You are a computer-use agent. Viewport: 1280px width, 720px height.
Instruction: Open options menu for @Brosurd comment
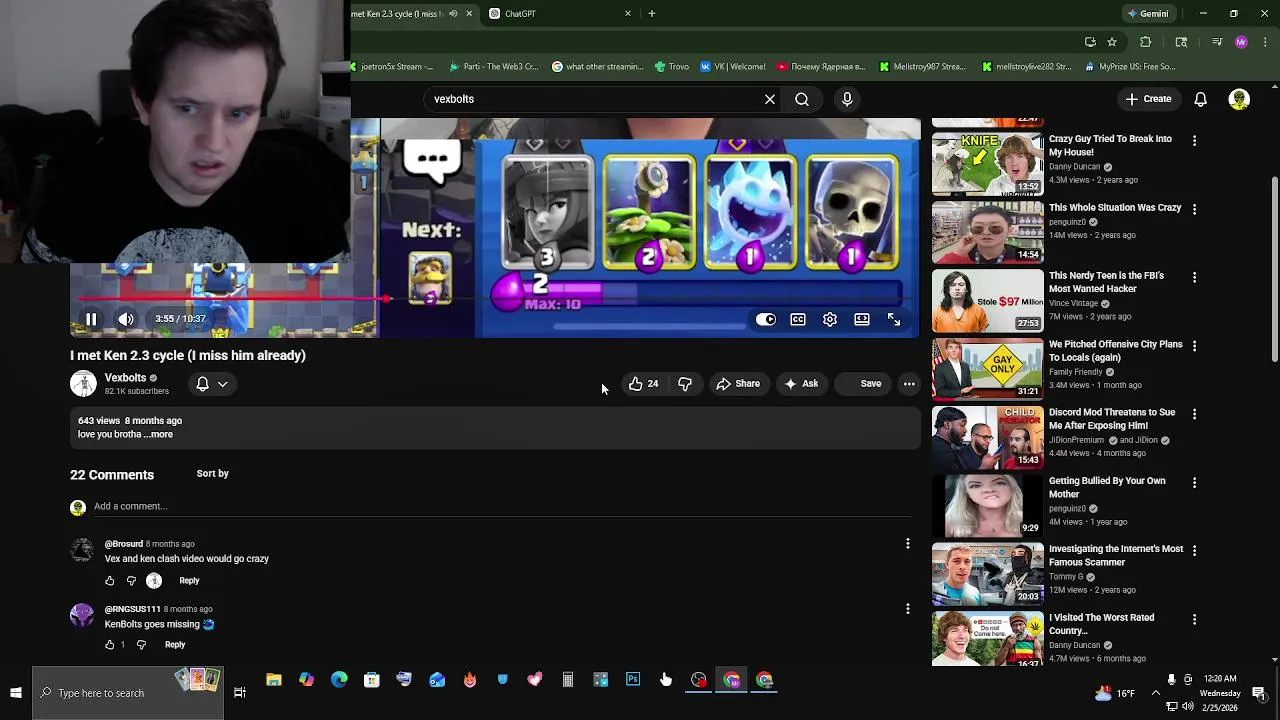(x=908, y=544)
